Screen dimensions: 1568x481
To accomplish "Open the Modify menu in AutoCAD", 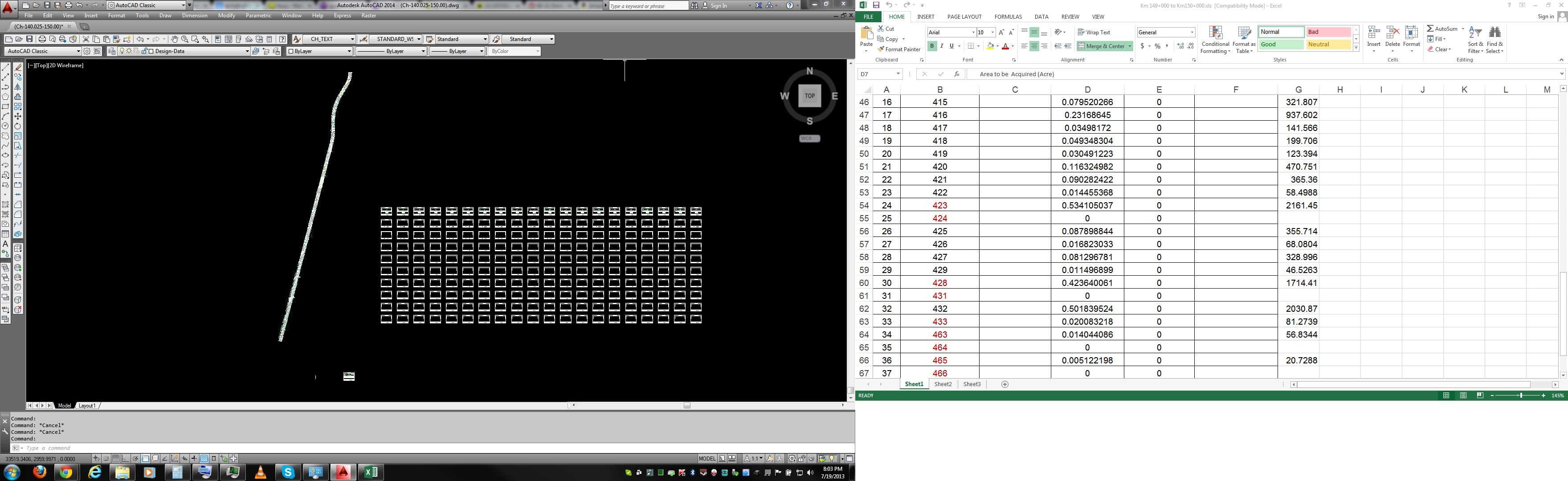I will click(226, 15).
